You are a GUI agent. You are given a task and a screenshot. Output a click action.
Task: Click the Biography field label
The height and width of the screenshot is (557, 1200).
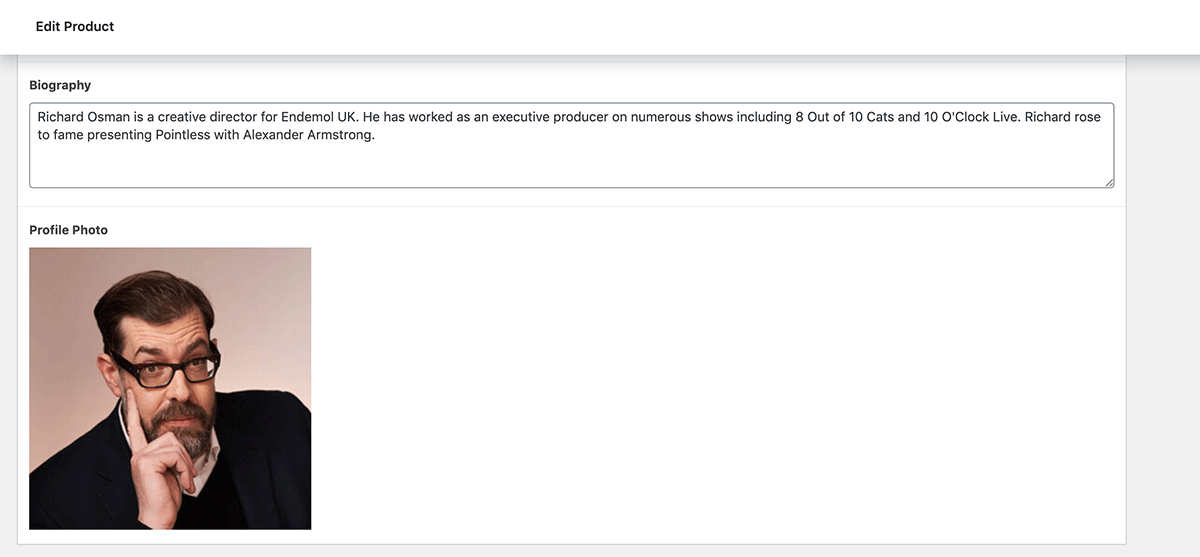tap(60, 85)
